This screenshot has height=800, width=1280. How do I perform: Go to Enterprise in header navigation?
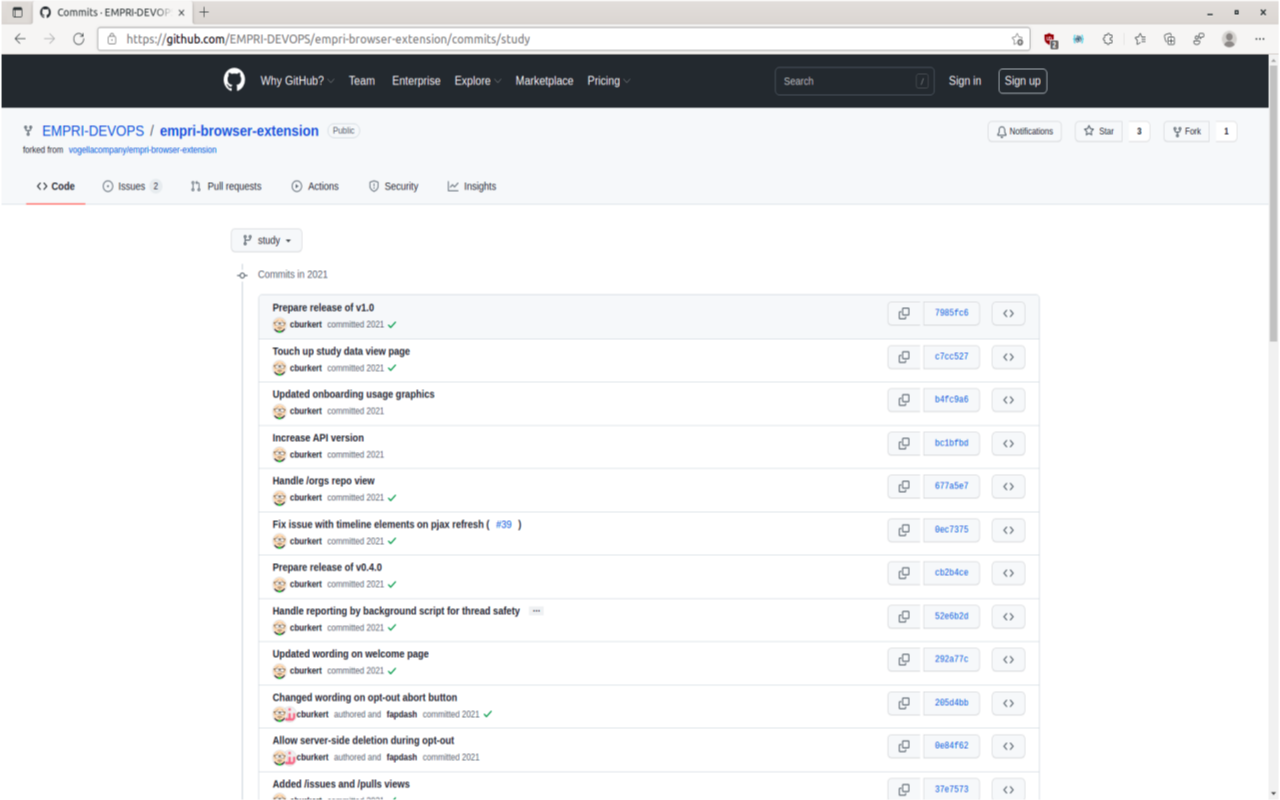point(416,81)
